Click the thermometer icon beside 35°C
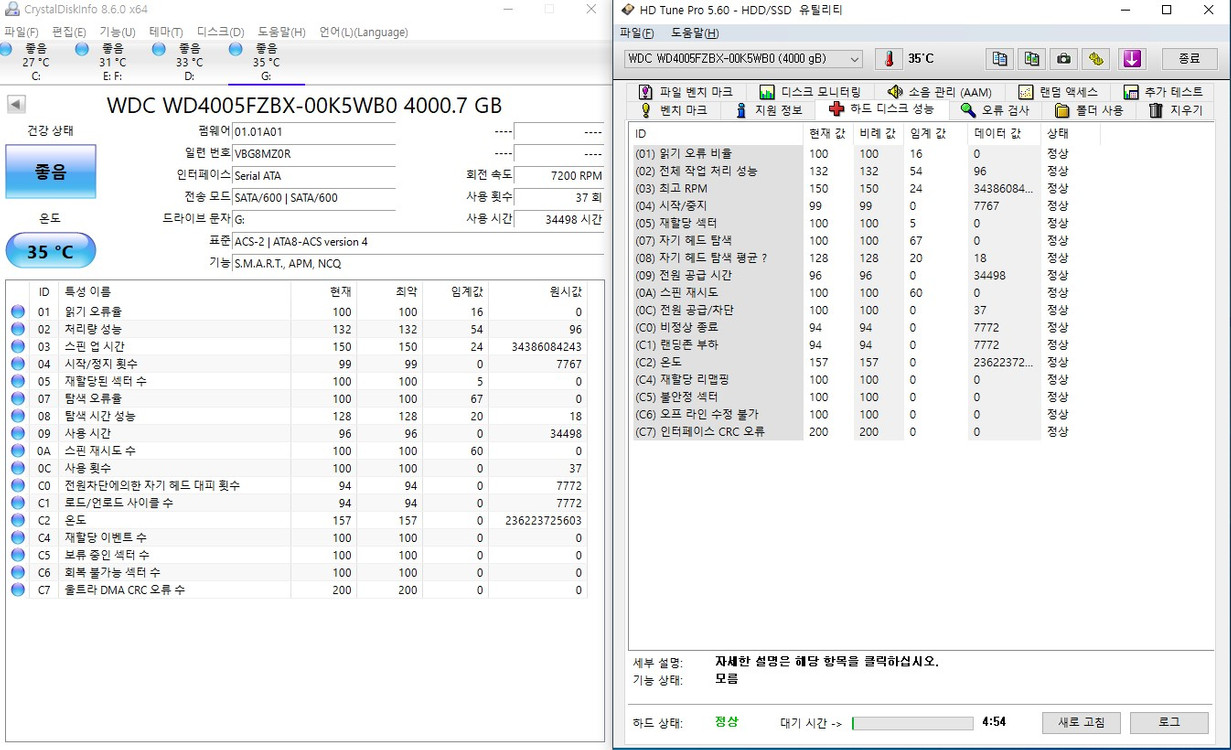 [x=890, y=58]
